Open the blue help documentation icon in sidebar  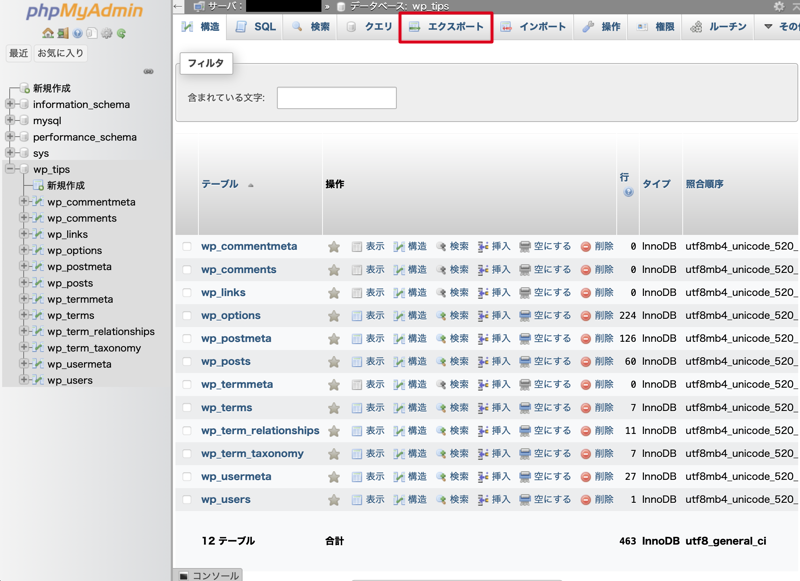(78, 33)
